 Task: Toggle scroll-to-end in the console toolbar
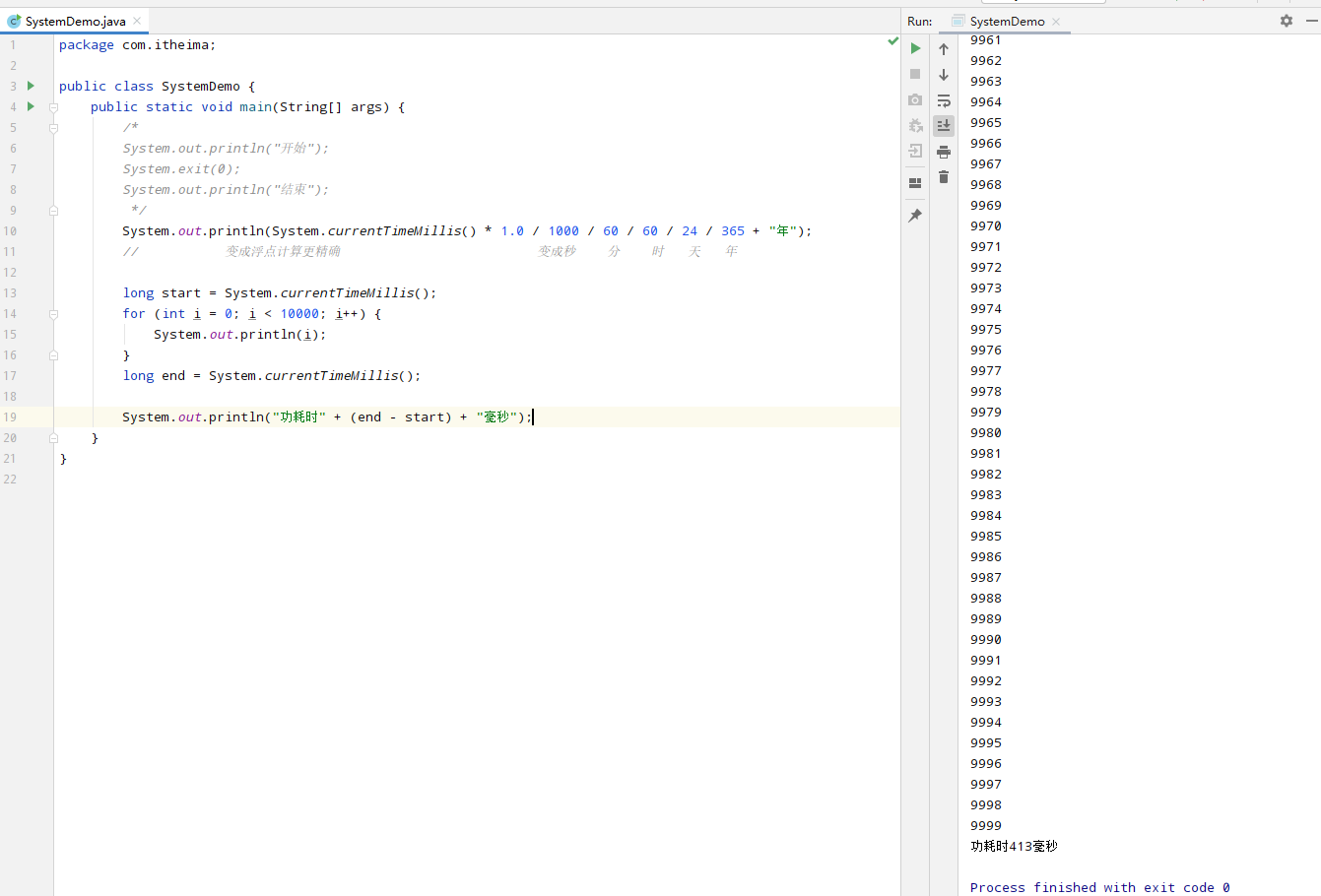[x=944, y=125]
